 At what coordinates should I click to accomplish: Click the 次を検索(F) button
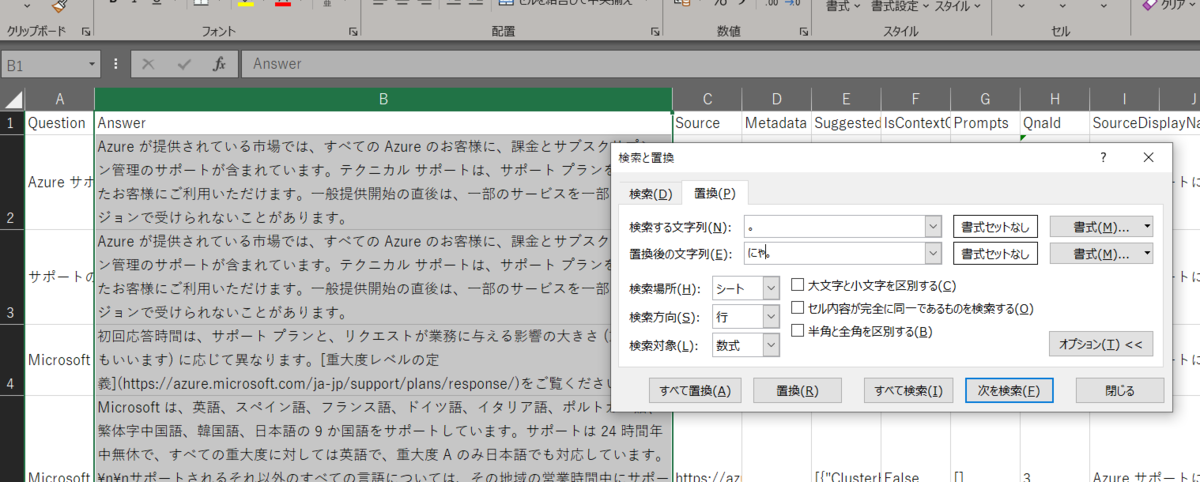coord(1009,390)
